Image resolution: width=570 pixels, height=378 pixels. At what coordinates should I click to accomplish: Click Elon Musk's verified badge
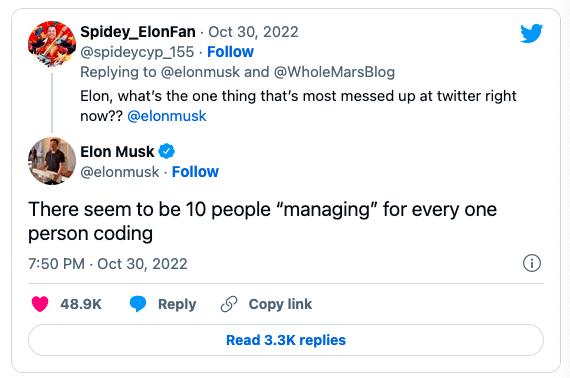166,151
